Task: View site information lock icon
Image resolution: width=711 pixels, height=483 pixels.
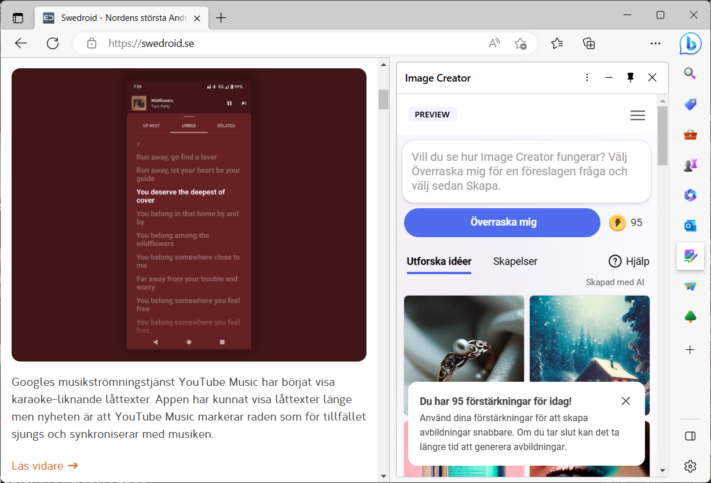Action: [x=92, y=44]
